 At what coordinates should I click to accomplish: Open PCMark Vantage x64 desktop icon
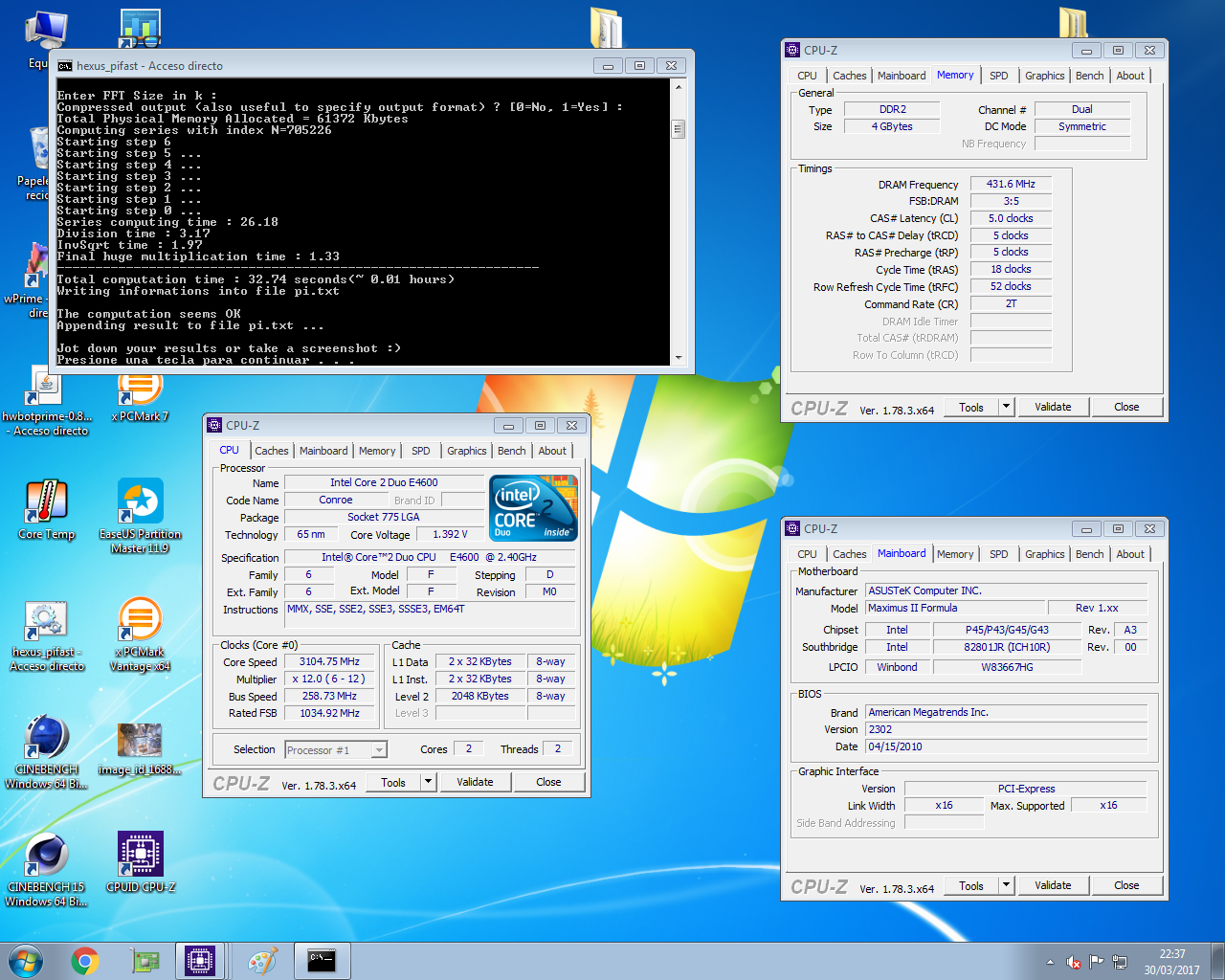[140, 635]
